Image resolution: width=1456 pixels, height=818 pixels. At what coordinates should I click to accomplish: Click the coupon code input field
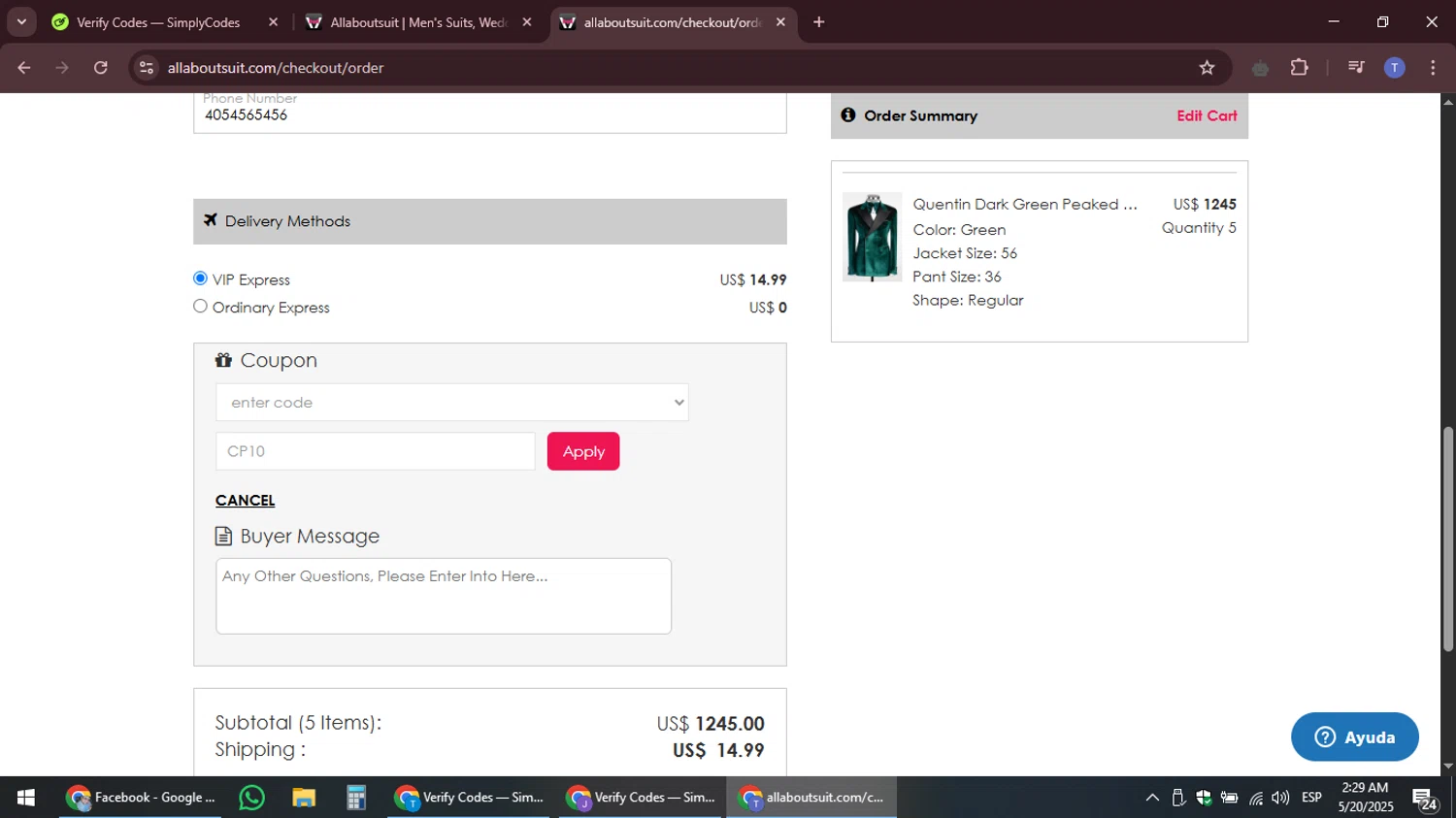click(x=375, y=451)
